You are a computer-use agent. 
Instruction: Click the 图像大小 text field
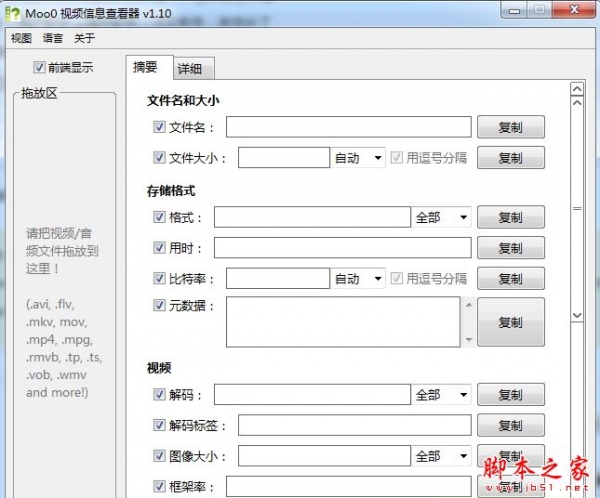(324, 456)
